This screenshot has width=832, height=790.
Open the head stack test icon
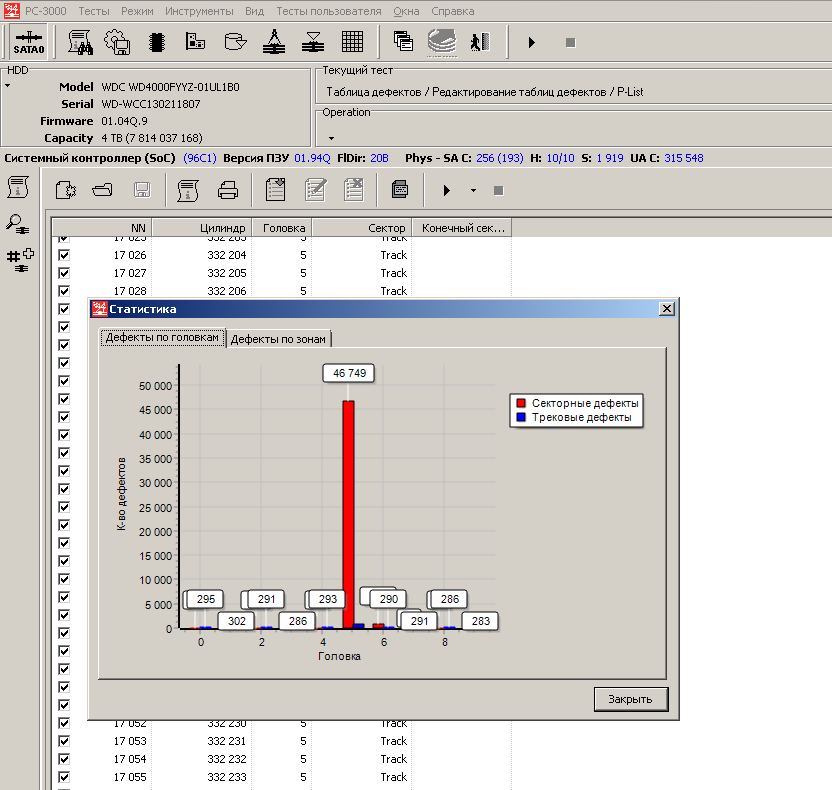tap(274, 42)
